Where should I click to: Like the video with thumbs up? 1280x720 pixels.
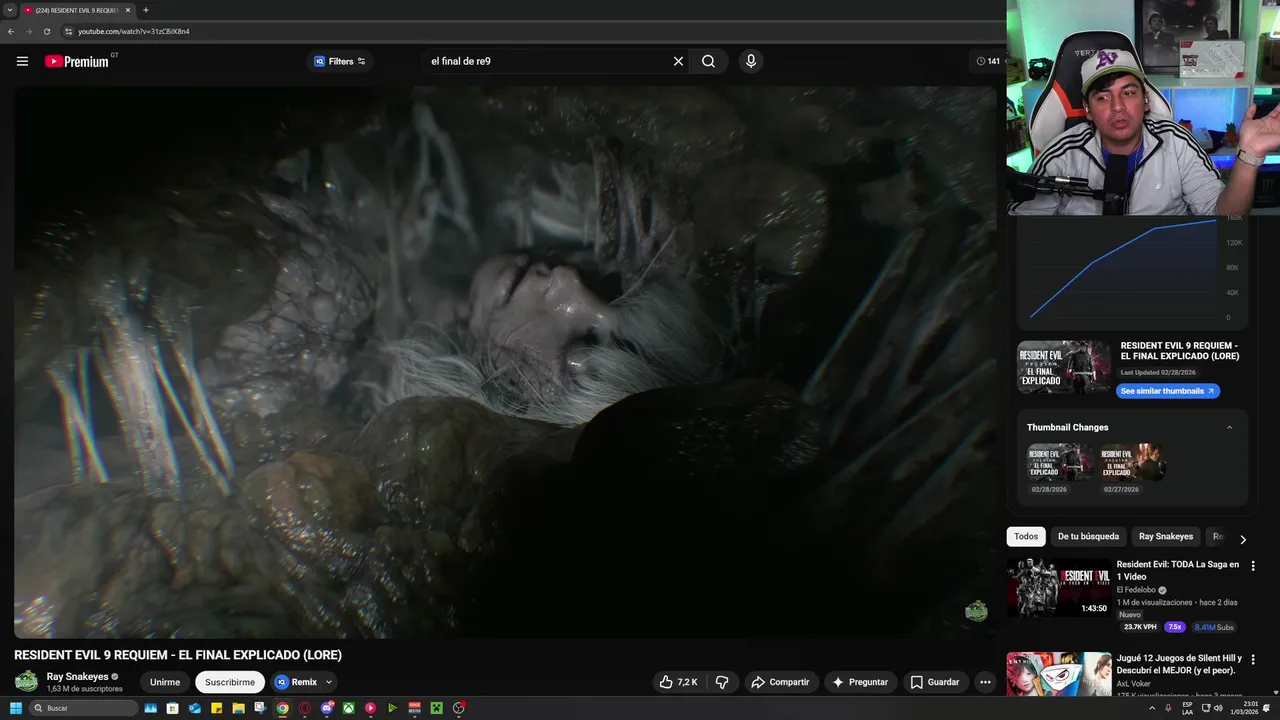[679, 682]
